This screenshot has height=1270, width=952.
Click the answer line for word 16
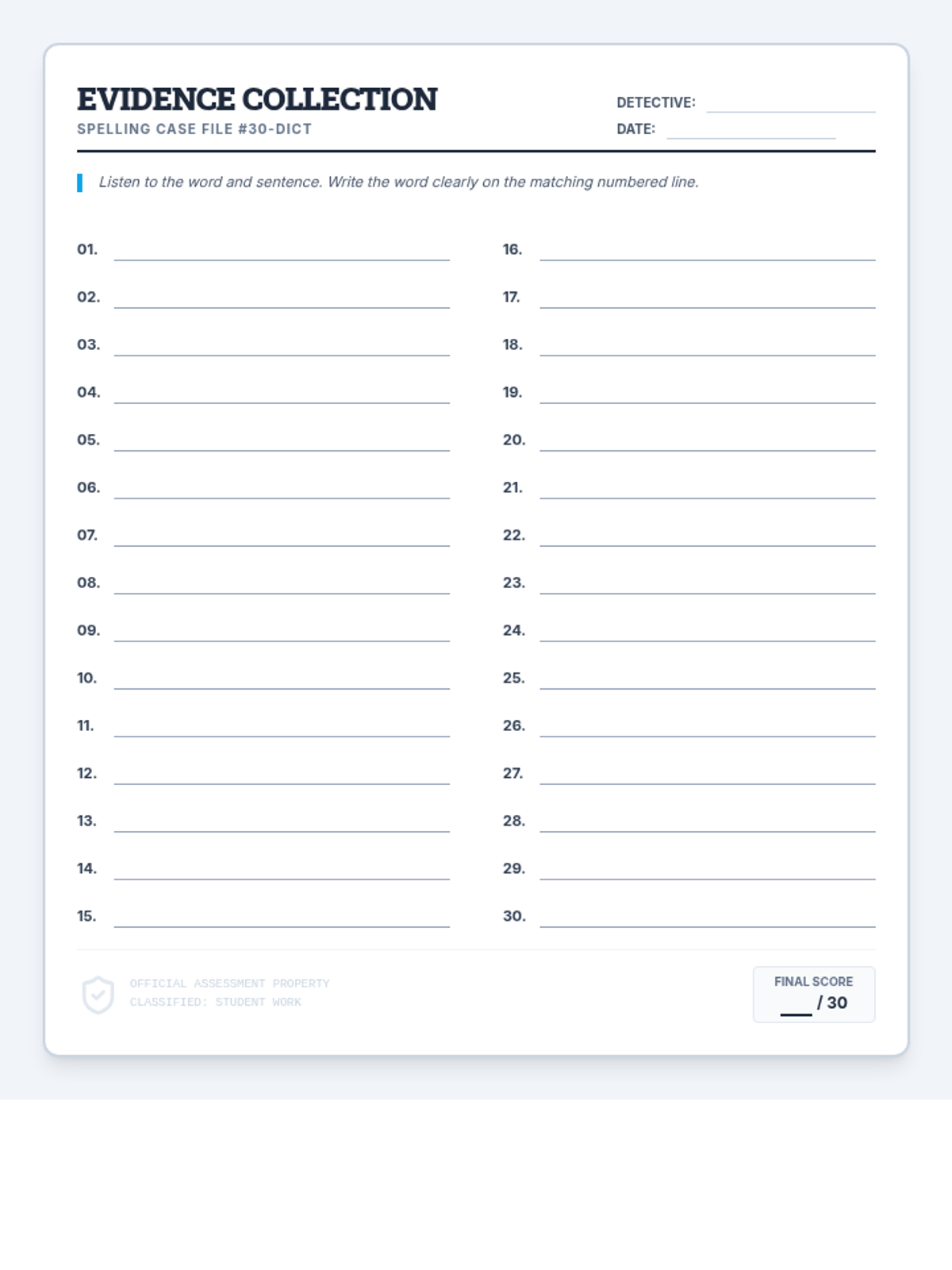pos(707,252)
